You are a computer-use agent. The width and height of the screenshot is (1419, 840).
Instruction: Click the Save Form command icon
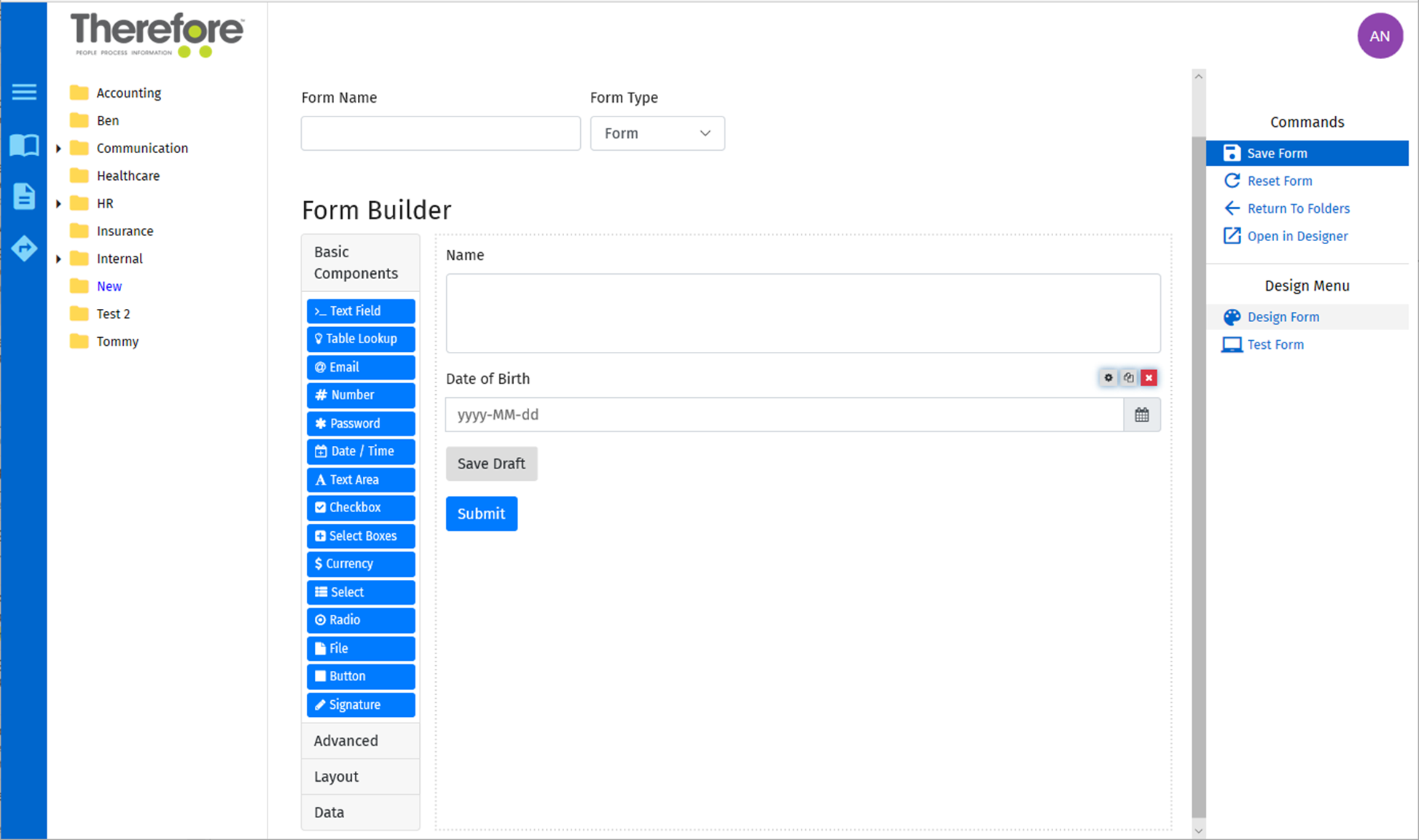click(x=1231, y=153)
